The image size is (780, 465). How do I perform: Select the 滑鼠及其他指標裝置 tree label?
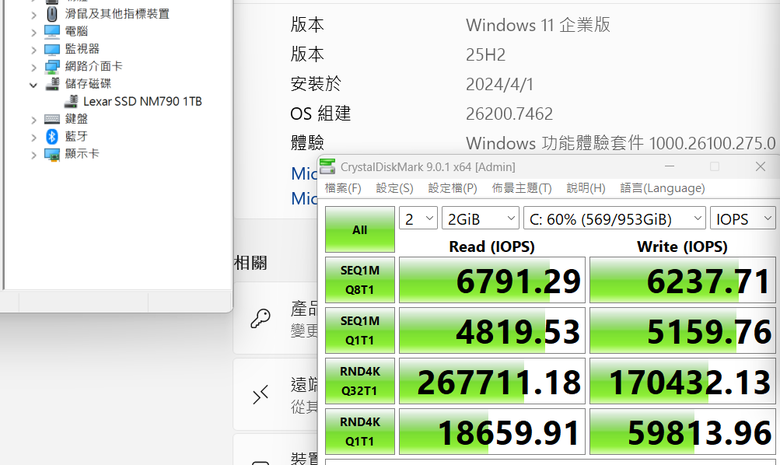click(x=117, y=14)
